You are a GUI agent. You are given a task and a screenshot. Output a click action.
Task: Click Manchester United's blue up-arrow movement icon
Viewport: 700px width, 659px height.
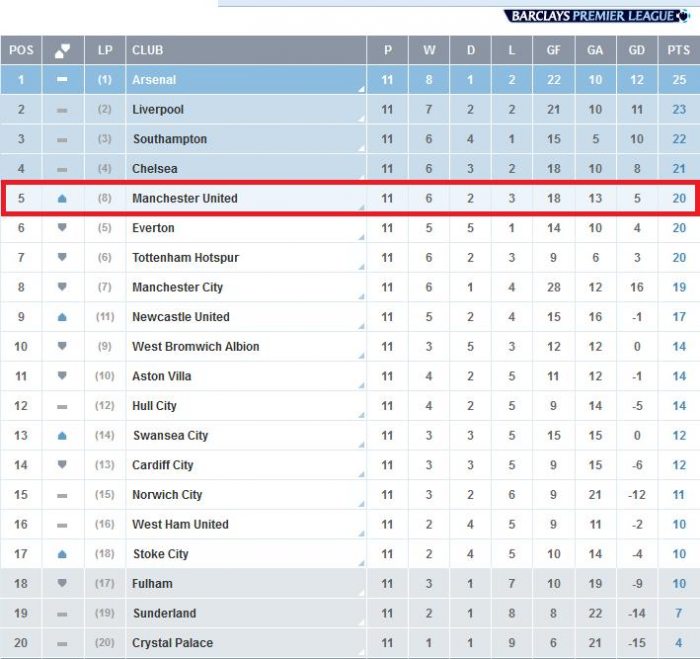click(x=62, y=198)
